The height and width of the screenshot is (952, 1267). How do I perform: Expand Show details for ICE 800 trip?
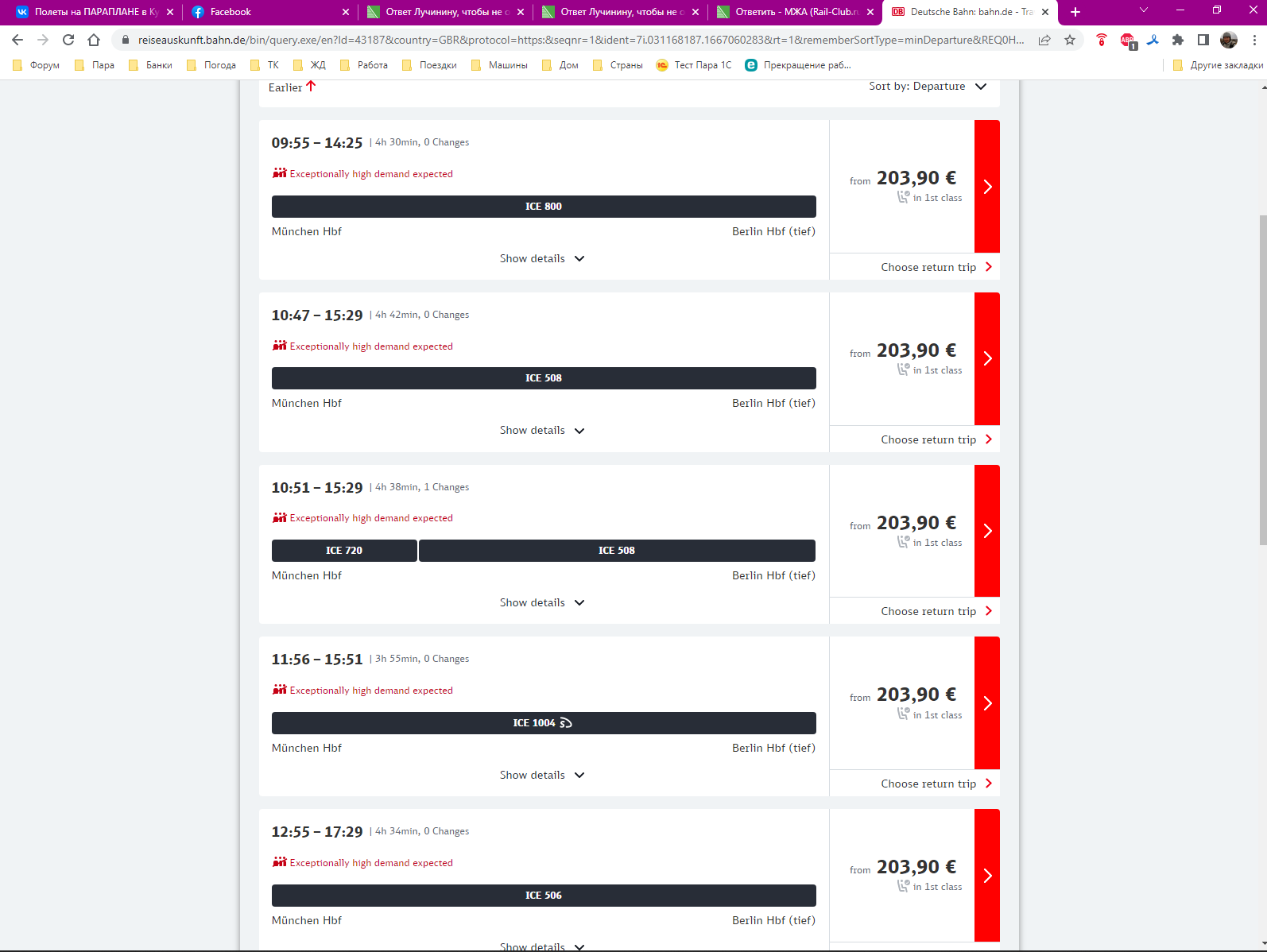542,259
